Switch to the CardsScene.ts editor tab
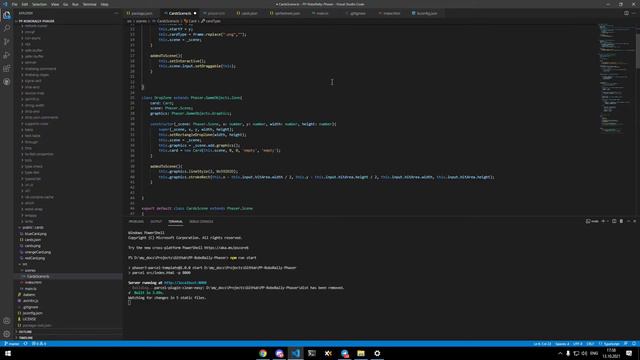 (x=180, y=13)
